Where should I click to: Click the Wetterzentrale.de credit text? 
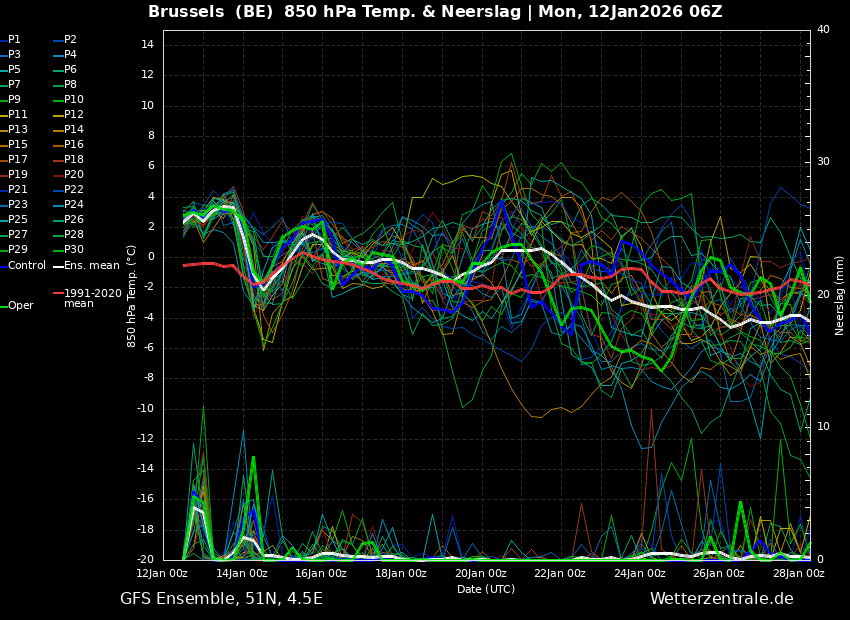[x=722, y=599]
